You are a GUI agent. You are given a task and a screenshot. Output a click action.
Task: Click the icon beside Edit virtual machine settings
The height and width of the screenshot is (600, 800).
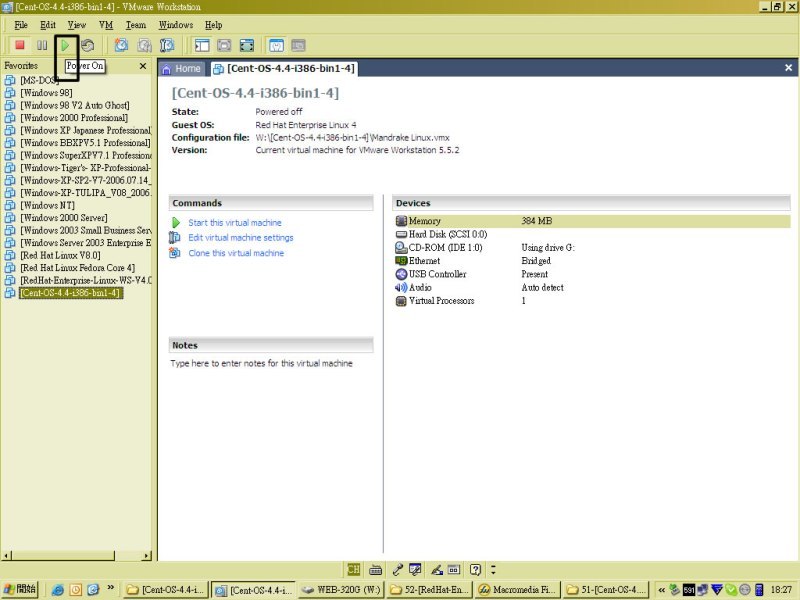click(175, 238)
